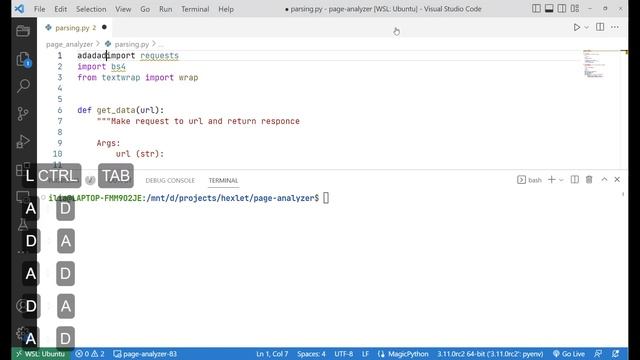Click the underlined bs4 import on line 2

[118, 67]
